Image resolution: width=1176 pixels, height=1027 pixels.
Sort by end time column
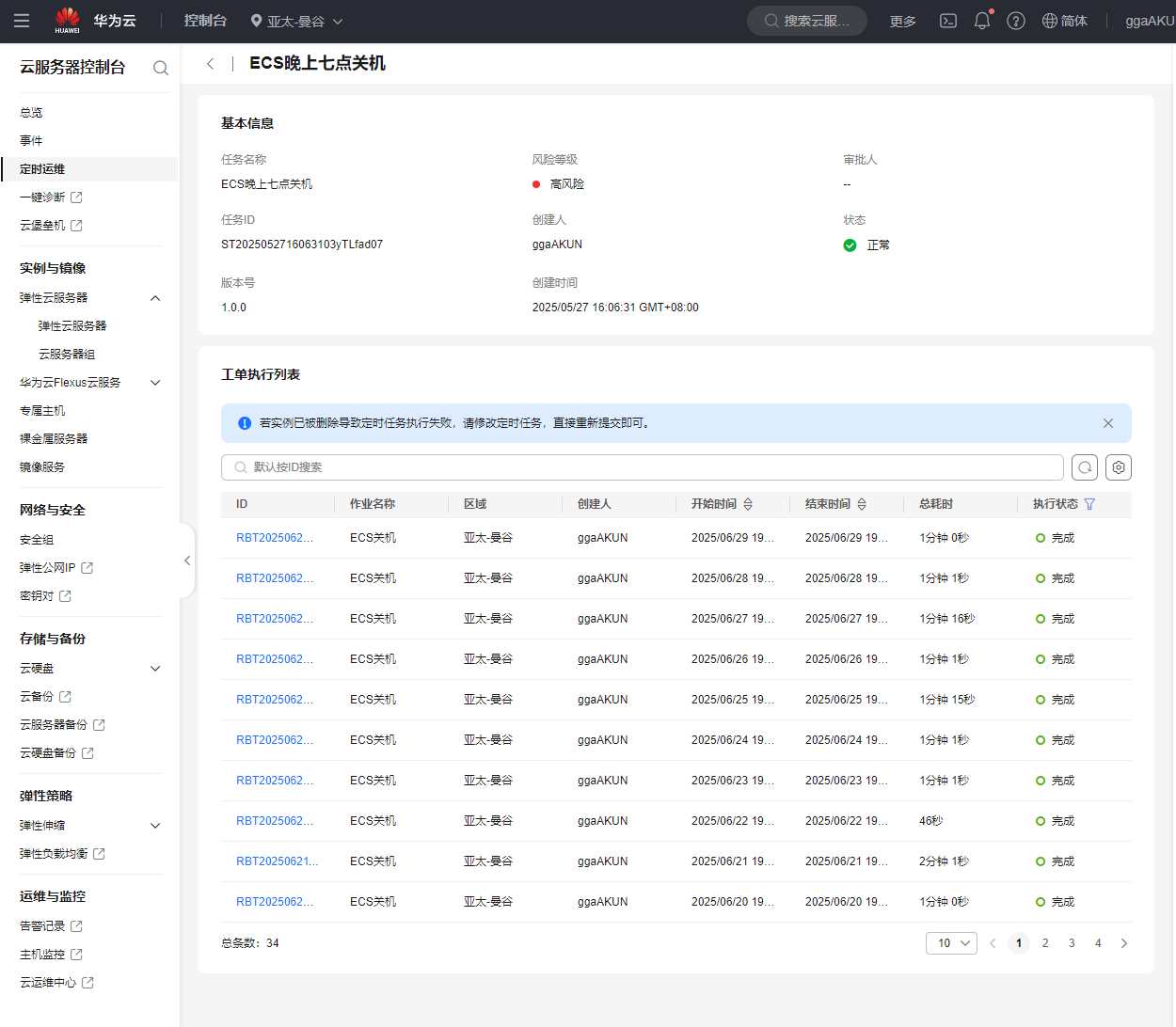click(x=862, y=504)
